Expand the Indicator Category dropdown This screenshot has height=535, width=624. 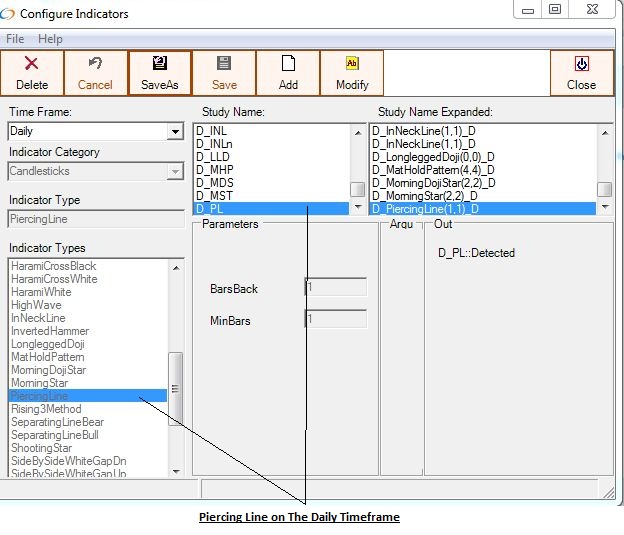coord(175,172)
